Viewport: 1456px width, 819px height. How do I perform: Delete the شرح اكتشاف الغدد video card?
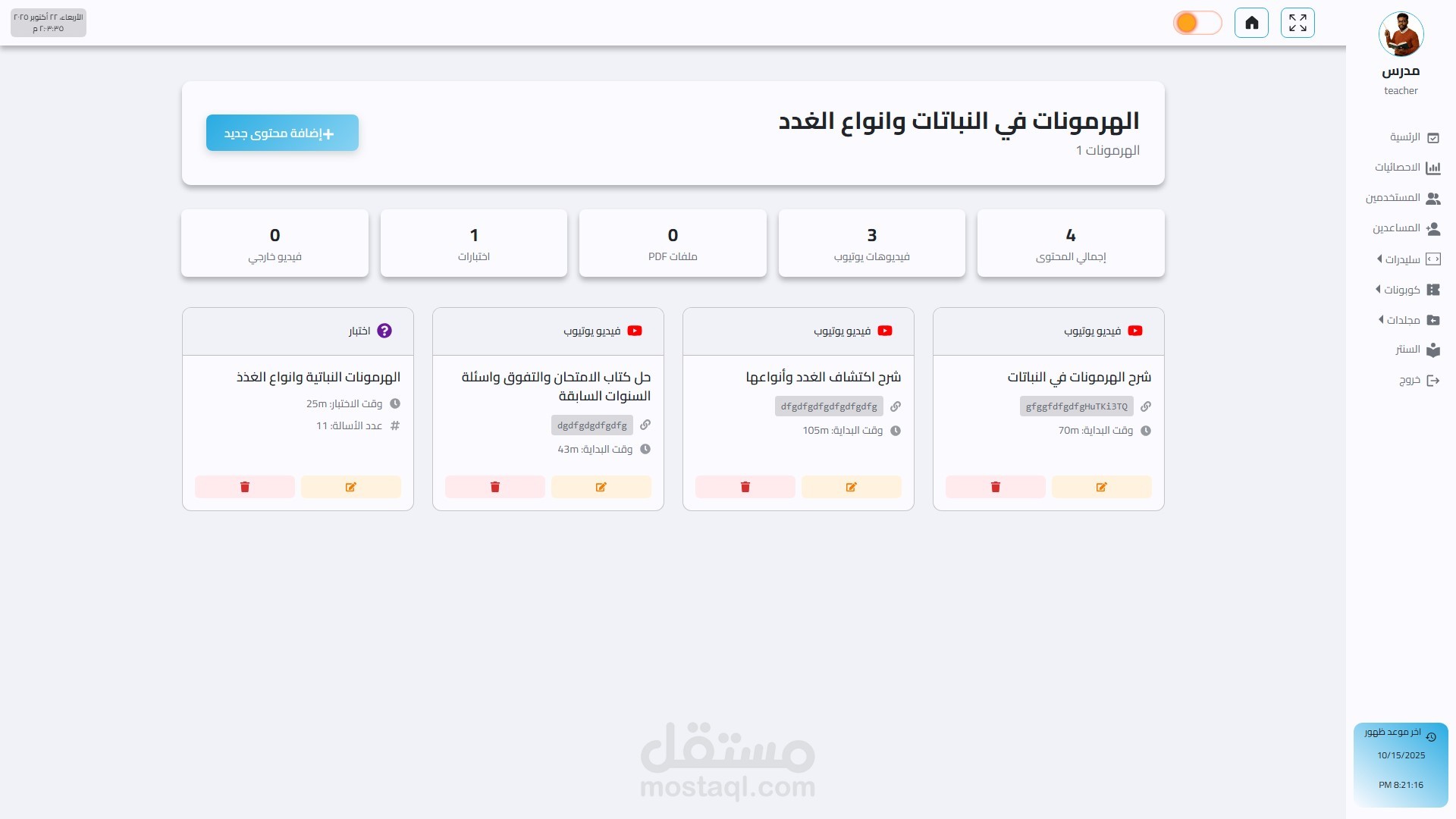point(745,487)
